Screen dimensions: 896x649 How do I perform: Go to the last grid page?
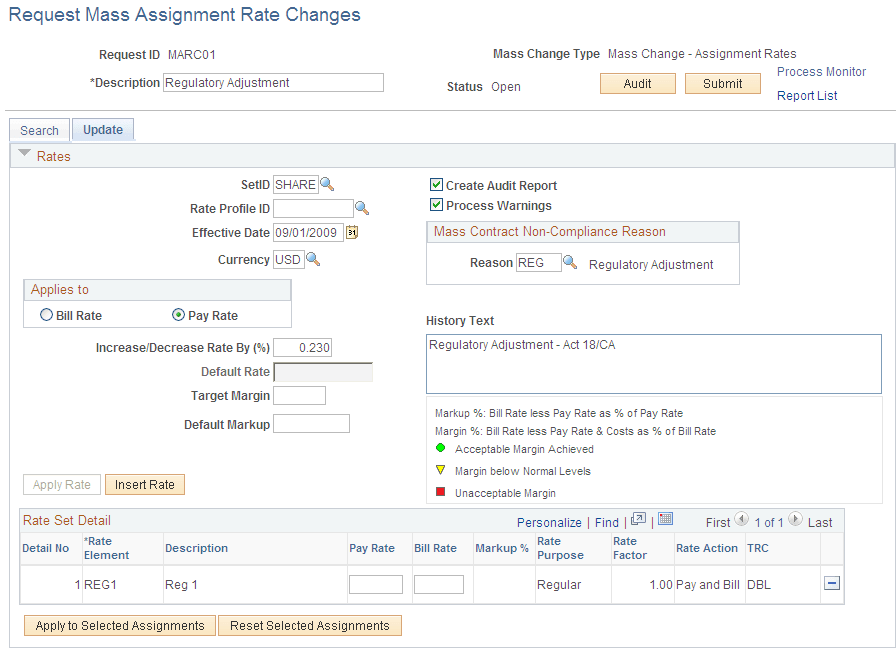(x=818, y=521)
